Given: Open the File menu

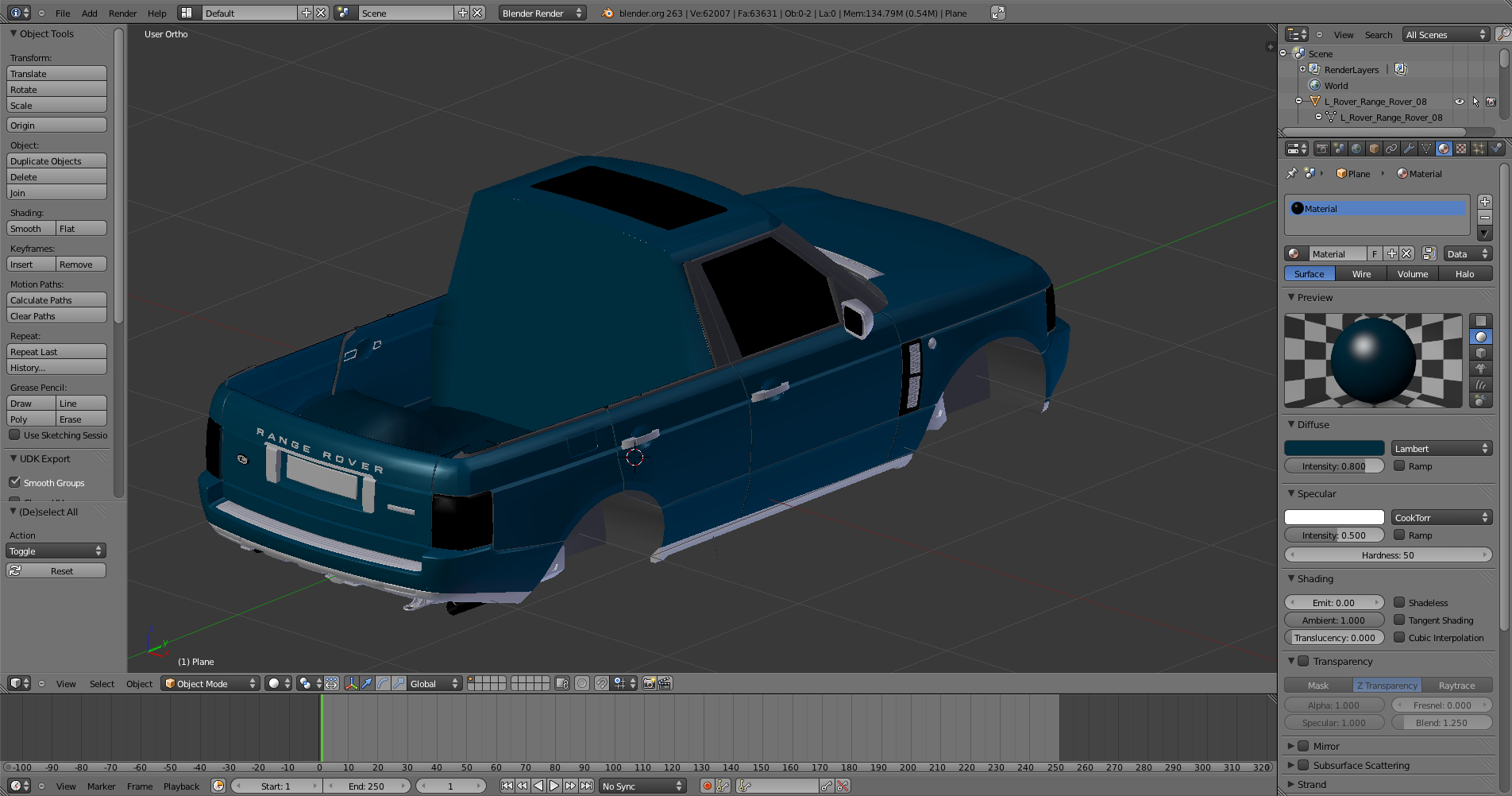Looking at the screenshot, I should click(x=63, y=13).
